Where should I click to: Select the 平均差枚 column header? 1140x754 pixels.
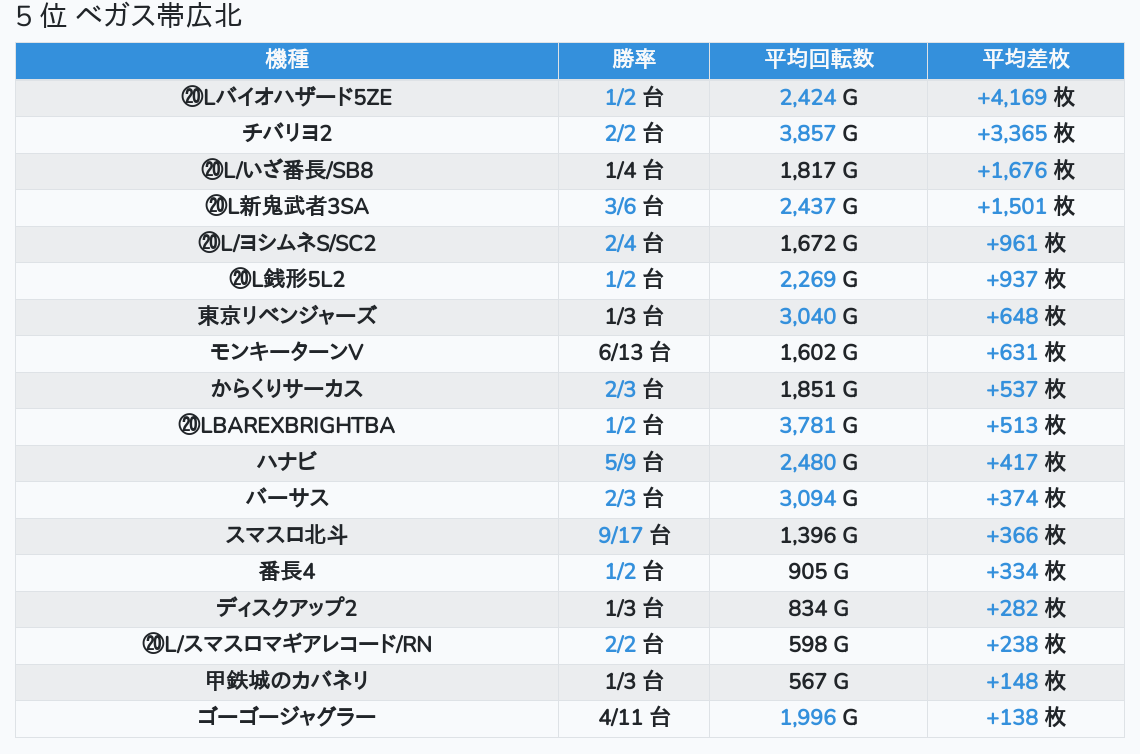coord(1025,60)
